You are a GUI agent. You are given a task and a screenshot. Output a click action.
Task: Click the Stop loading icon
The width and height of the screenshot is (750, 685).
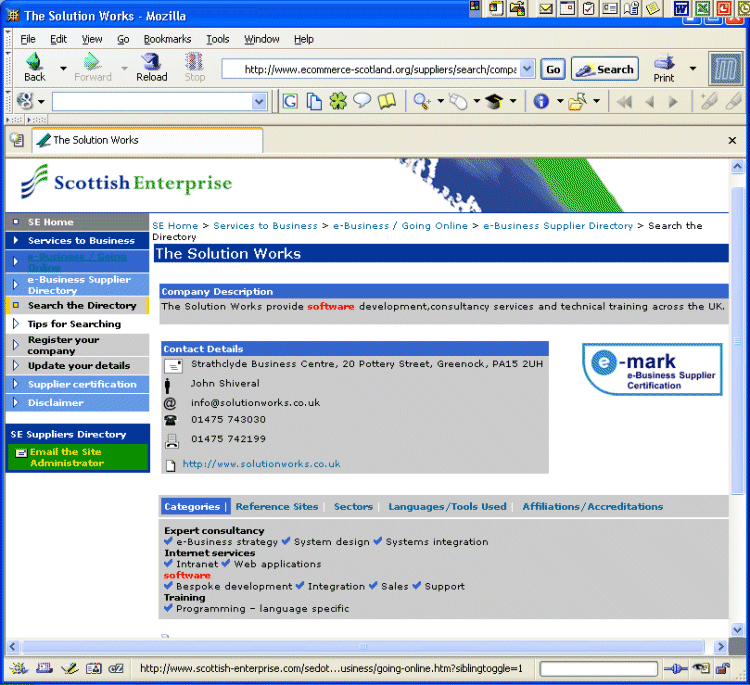tap(195, 67)
